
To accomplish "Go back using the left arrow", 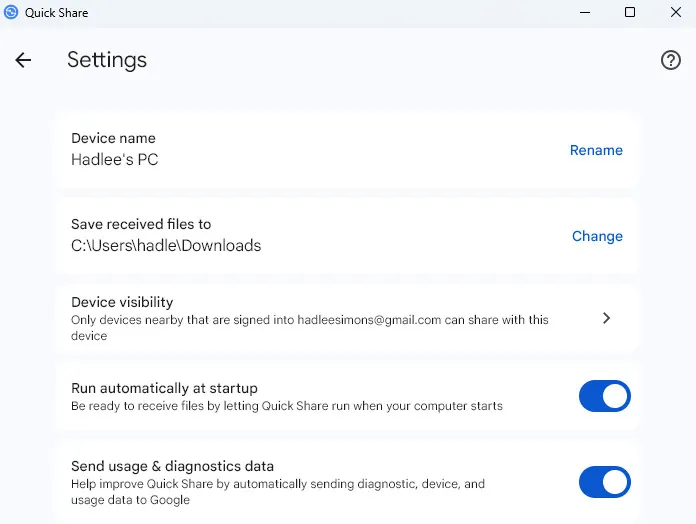I will [23, 60].
